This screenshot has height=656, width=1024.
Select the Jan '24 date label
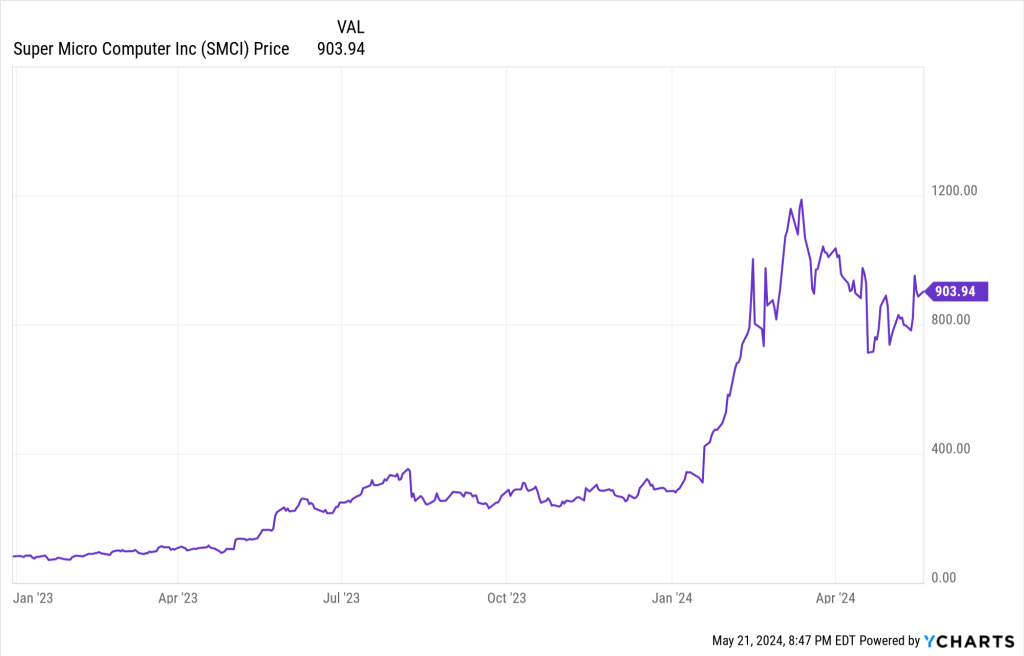tap(672, 598)
